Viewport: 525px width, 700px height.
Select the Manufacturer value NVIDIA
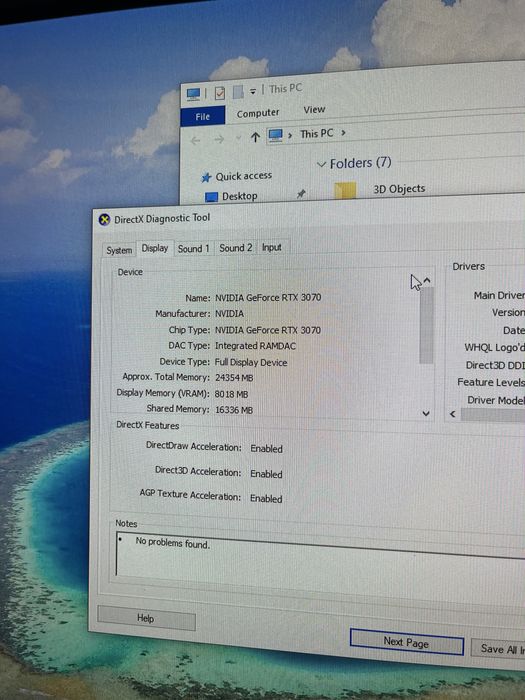pyautogui.click(x=229, y=314)
